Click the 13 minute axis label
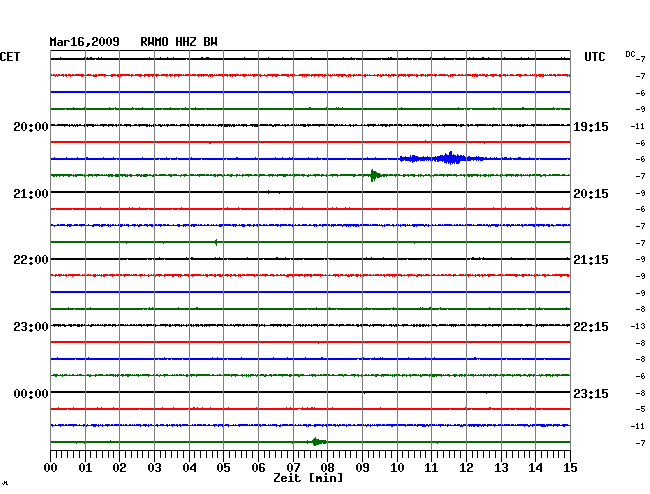The width and height of the screenshot is (650, 494). [x=501, y=468]
